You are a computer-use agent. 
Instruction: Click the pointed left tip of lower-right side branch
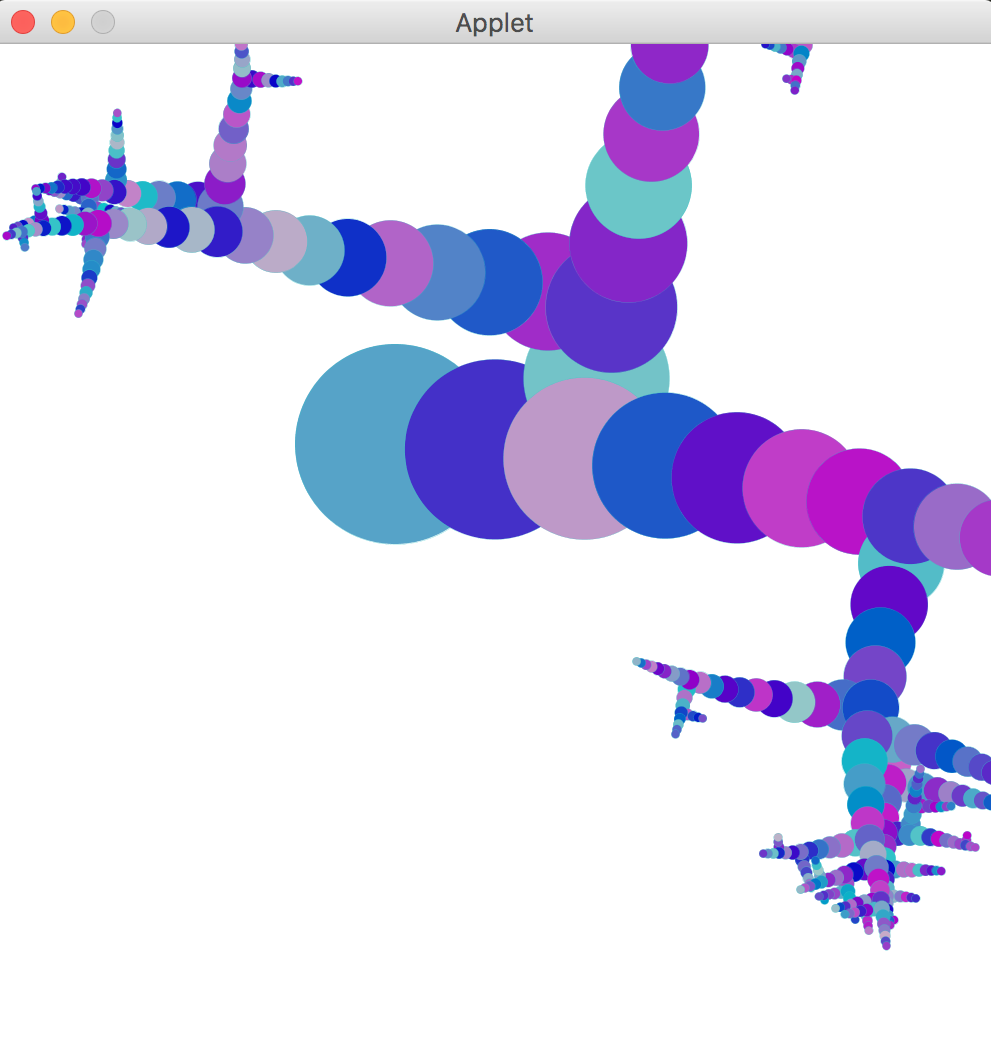(x=637, y=661)
